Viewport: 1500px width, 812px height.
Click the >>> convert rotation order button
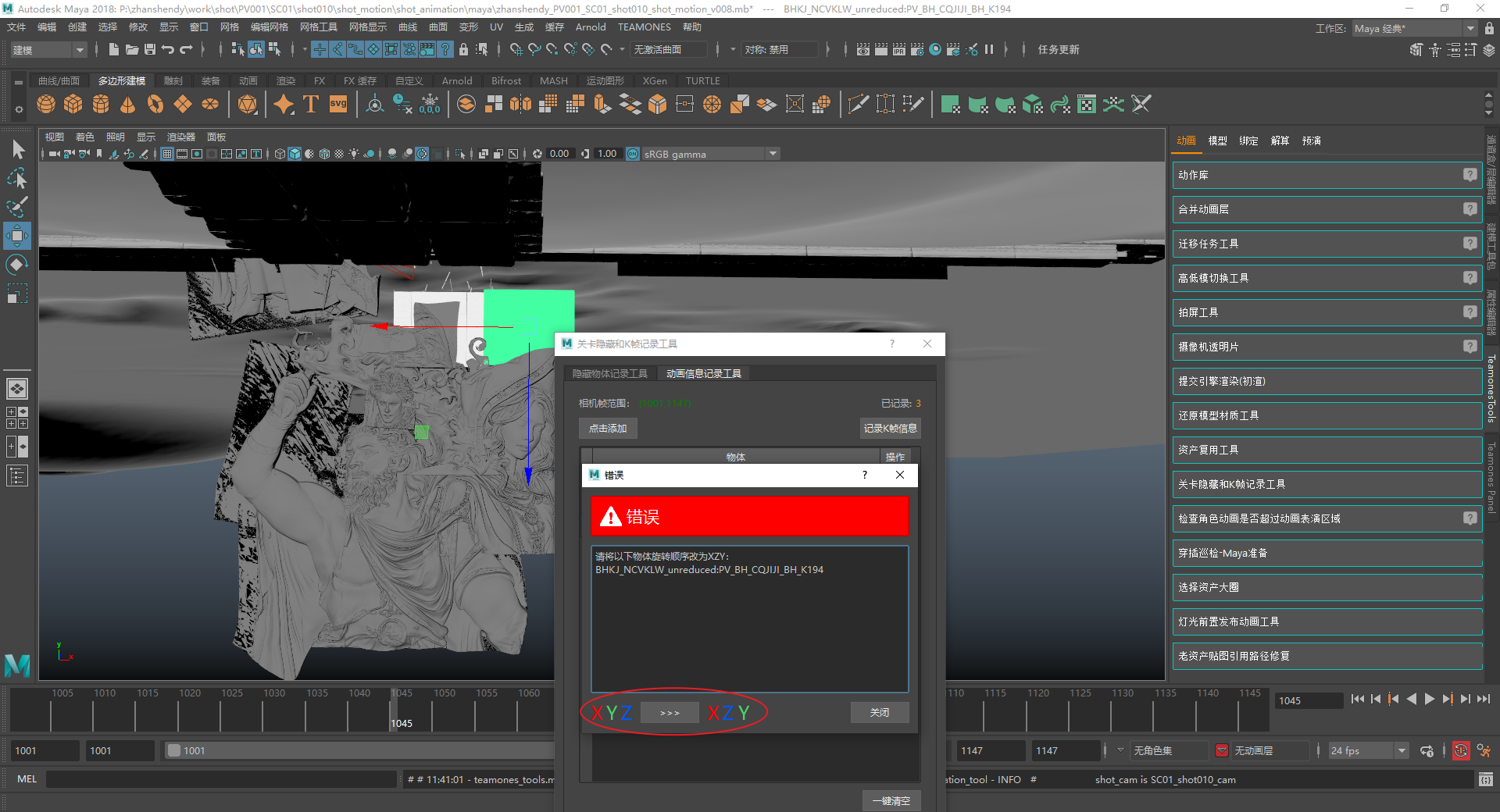(670, 713)
